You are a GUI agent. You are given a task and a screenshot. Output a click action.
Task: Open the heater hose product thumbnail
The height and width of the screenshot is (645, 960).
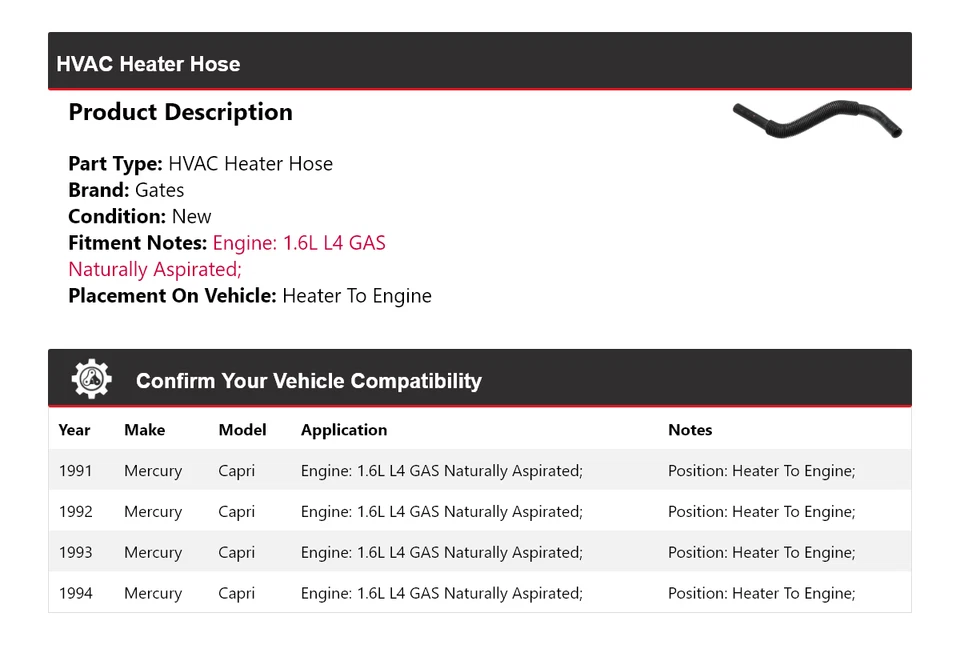click(x=817, y=119)
